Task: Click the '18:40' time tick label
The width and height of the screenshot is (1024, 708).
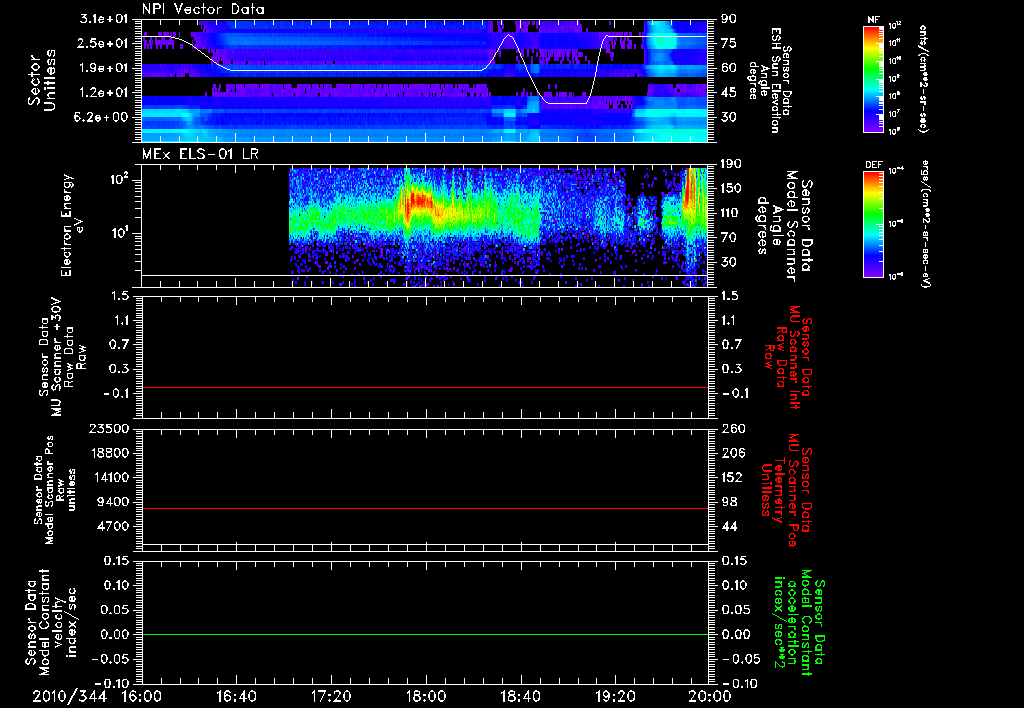Action: [x=520, y=696]
